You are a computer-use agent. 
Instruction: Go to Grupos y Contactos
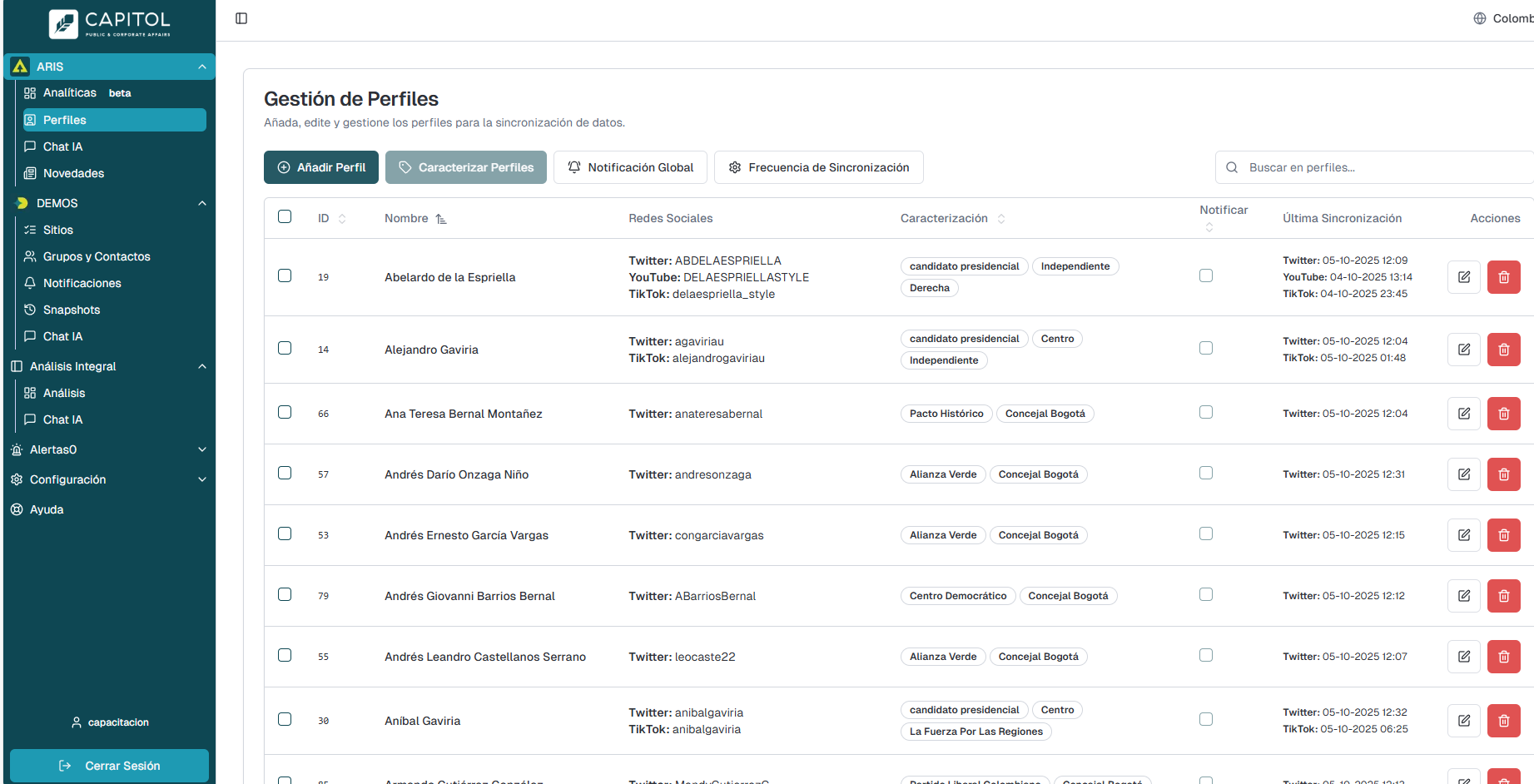(97, 256)
